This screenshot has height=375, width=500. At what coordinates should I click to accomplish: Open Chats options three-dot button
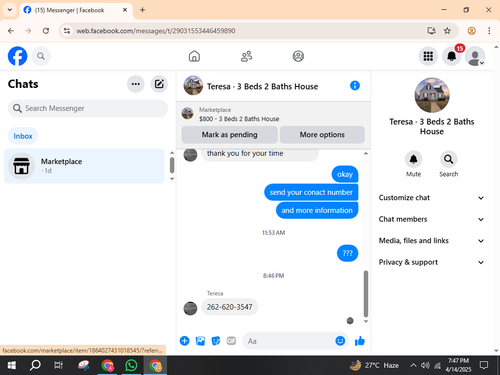(x=136, y=84)
